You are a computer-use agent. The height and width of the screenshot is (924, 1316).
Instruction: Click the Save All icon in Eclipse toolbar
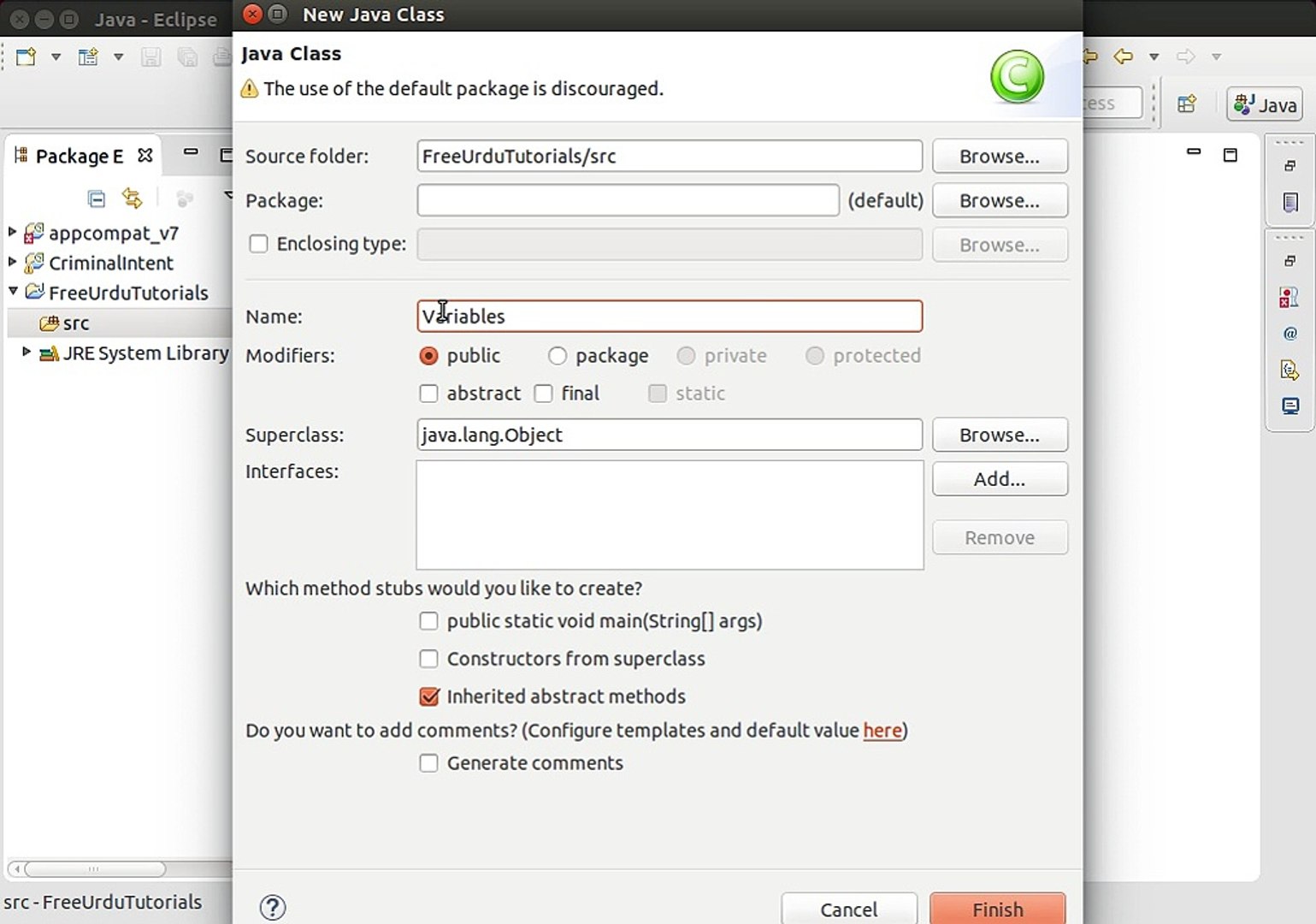point(187,57)
